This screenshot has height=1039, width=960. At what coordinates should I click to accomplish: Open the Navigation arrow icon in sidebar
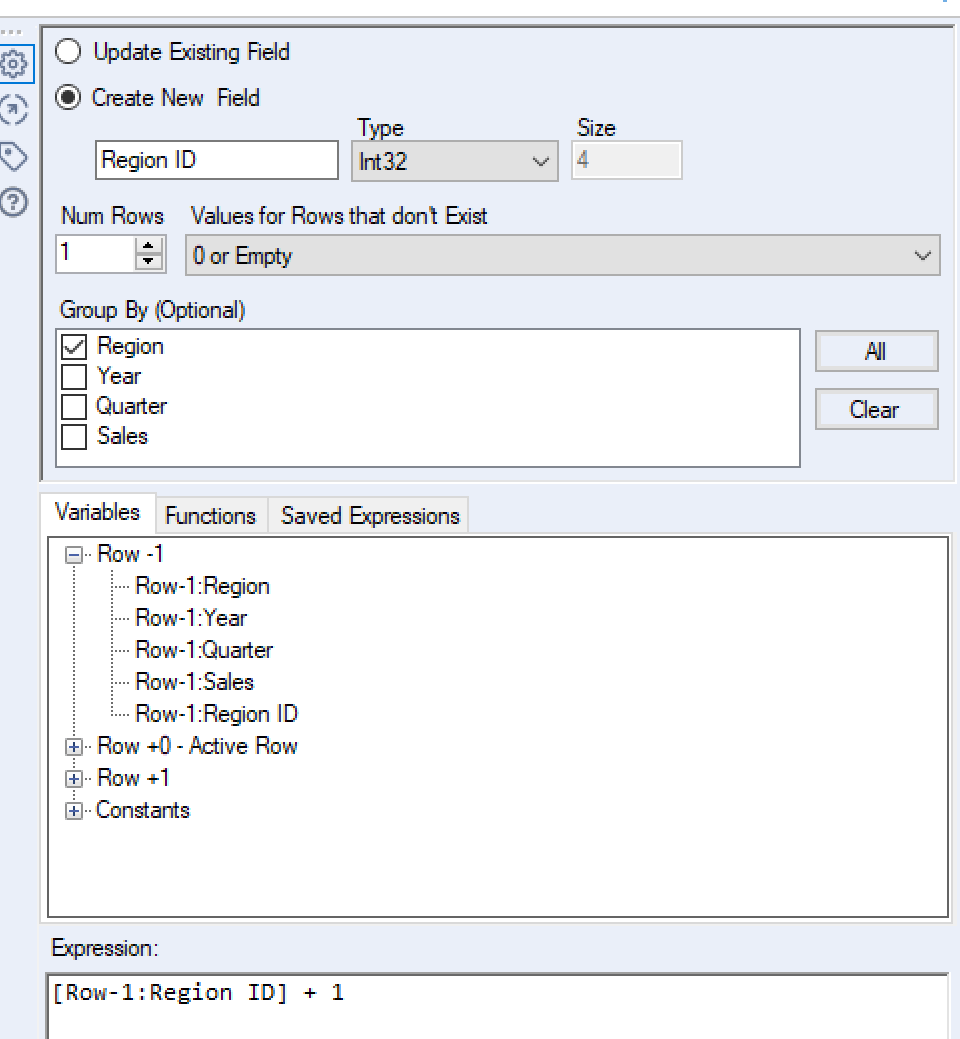coord(14,109)
